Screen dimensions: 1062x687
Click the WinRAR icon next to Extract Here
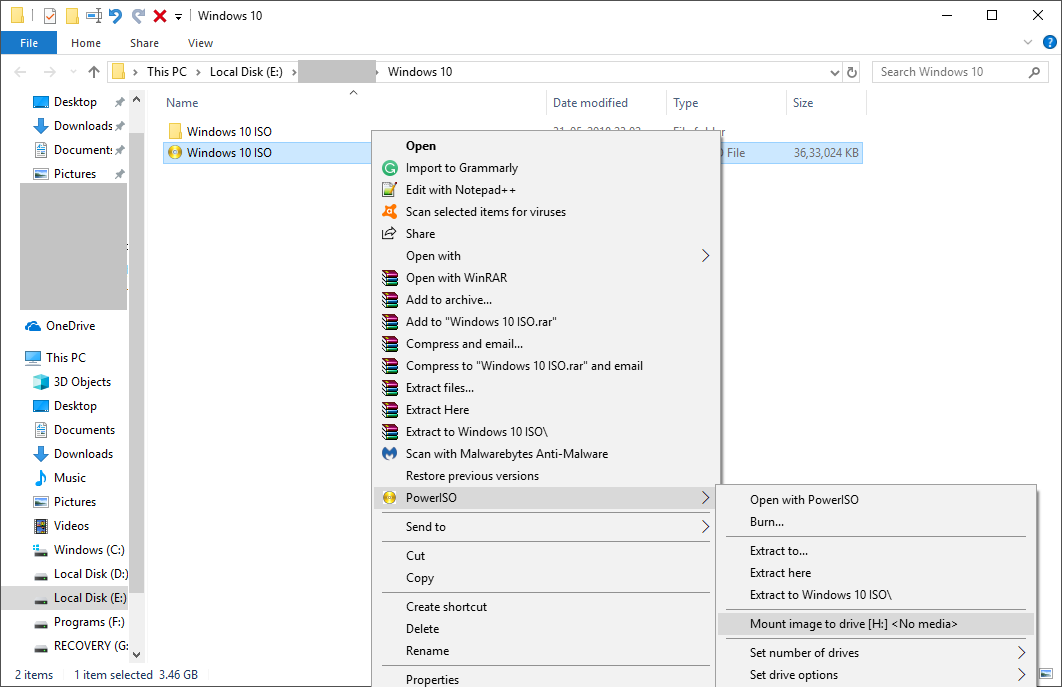(x=390, y=410)
